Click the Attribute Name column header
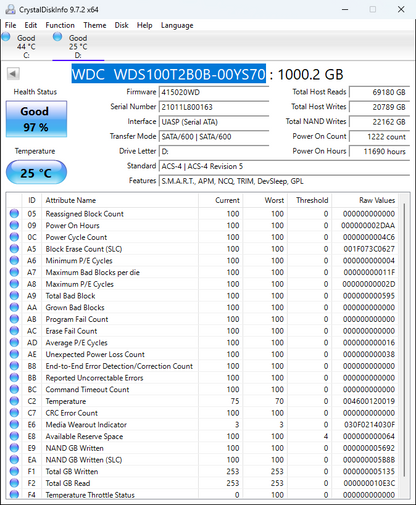 coord(120,200)
